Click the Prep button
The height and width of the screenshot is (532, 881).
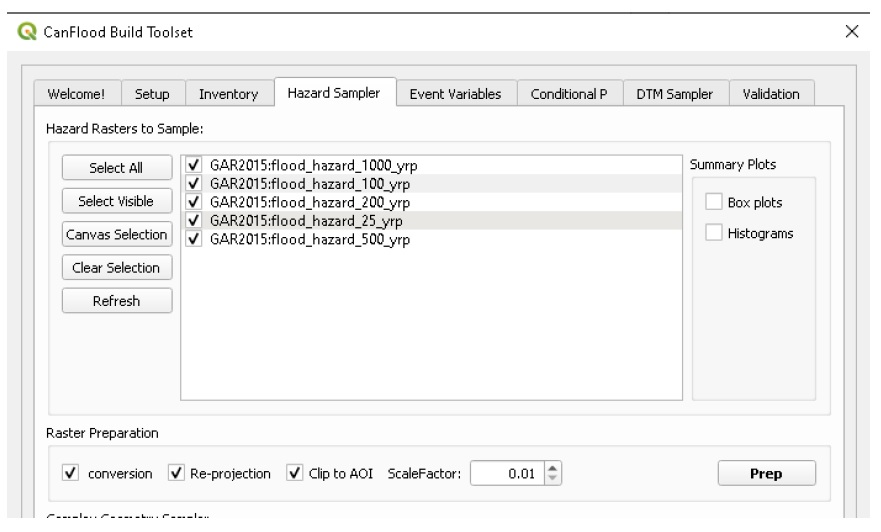766,474
